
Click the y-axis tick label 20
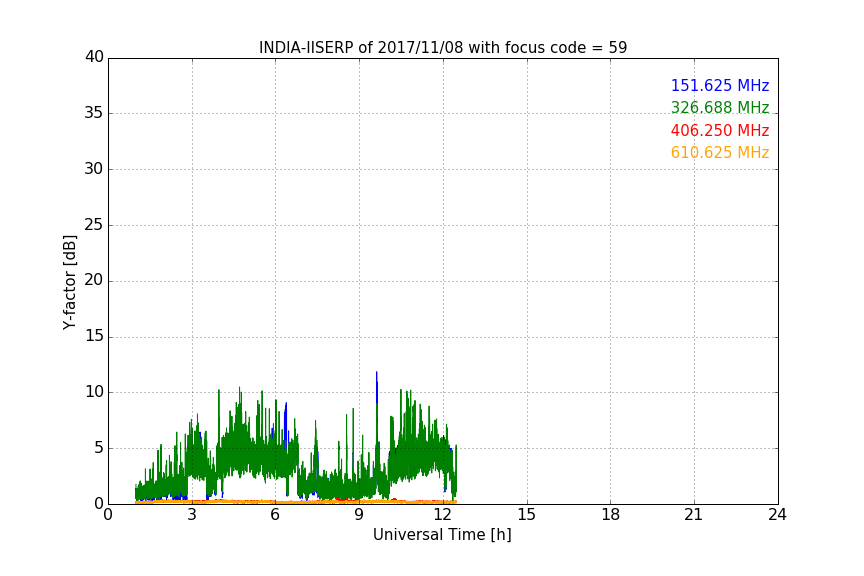(94, 280)
